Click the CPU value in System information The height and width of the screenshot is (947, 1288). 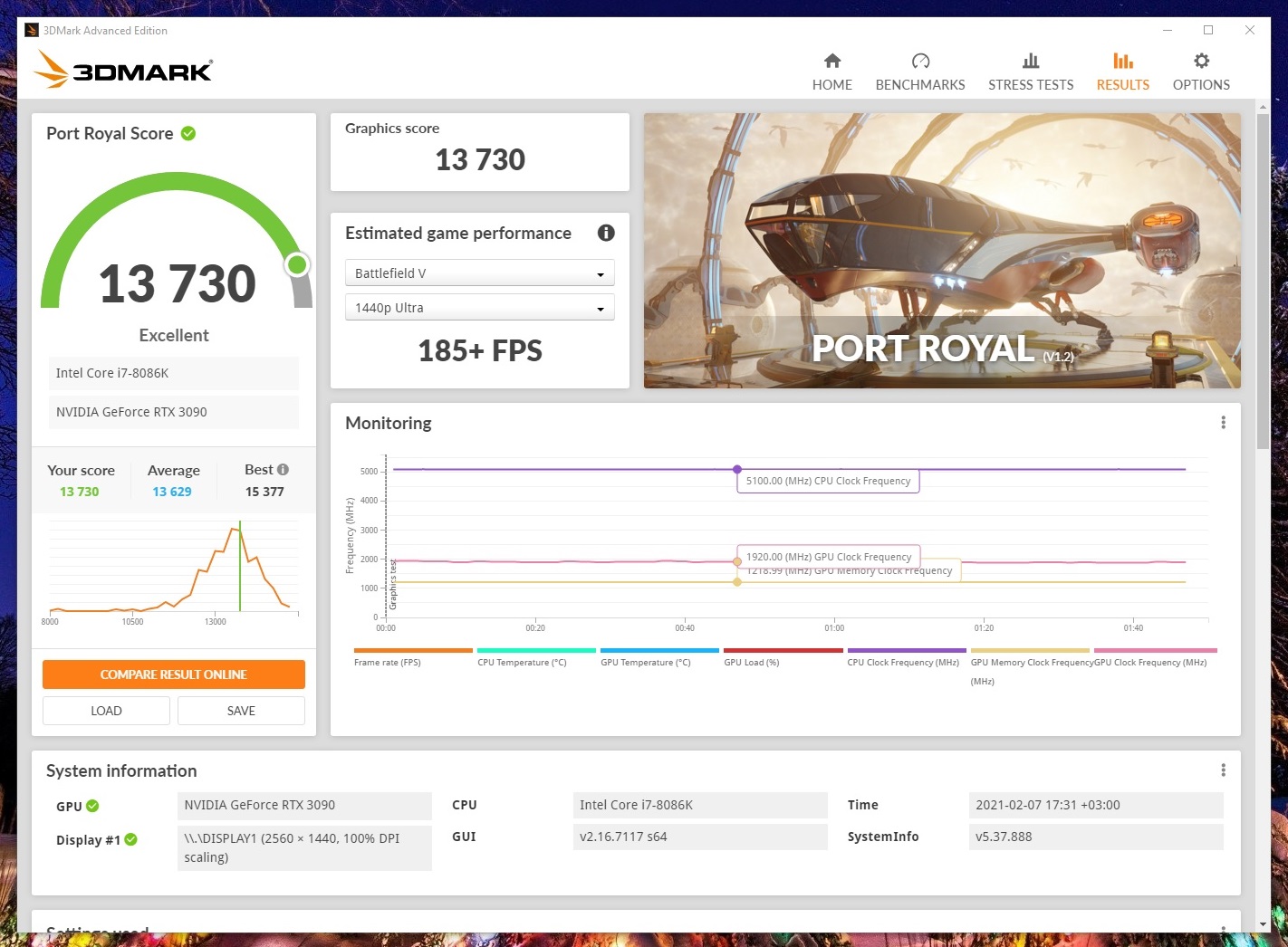[700, 805]
